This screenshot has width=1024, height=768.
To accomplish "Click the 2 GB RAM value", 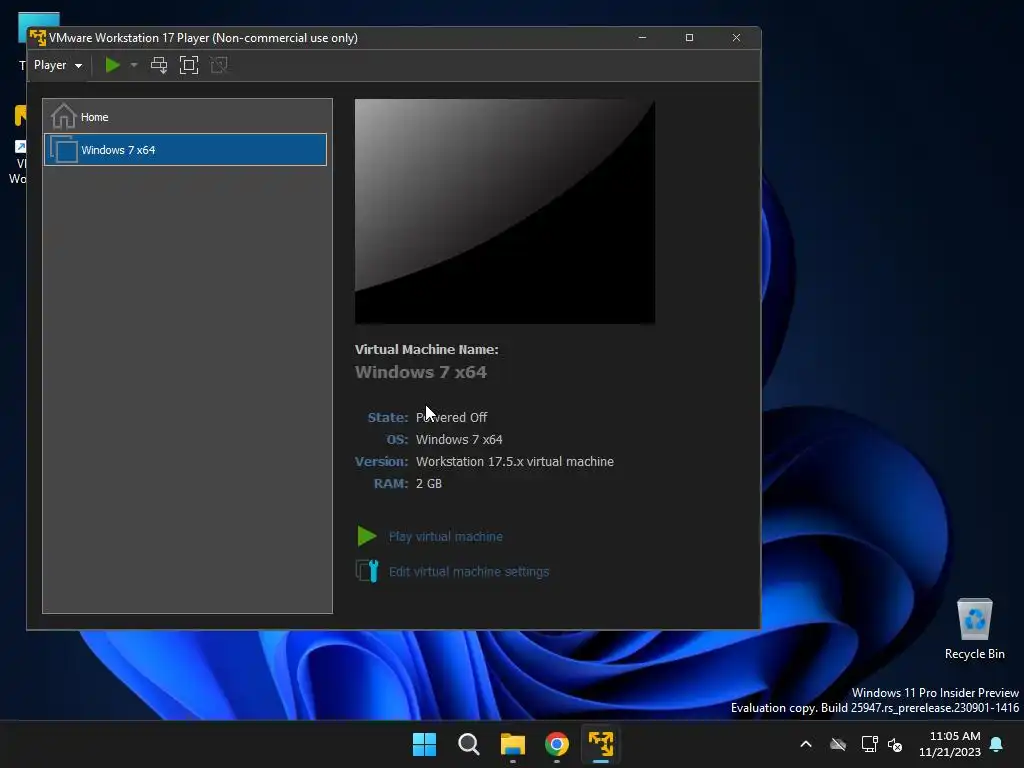I will pyautogui.click(x=429, y=484).
